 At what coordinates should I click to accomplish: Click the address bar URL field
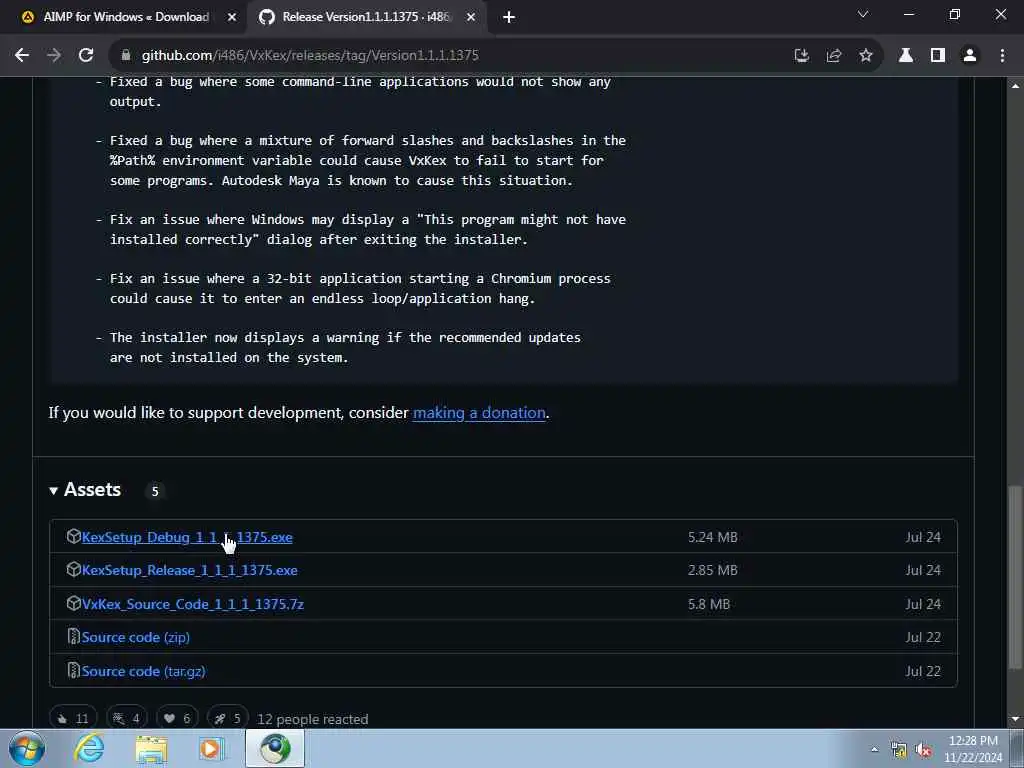coord(451,56)
